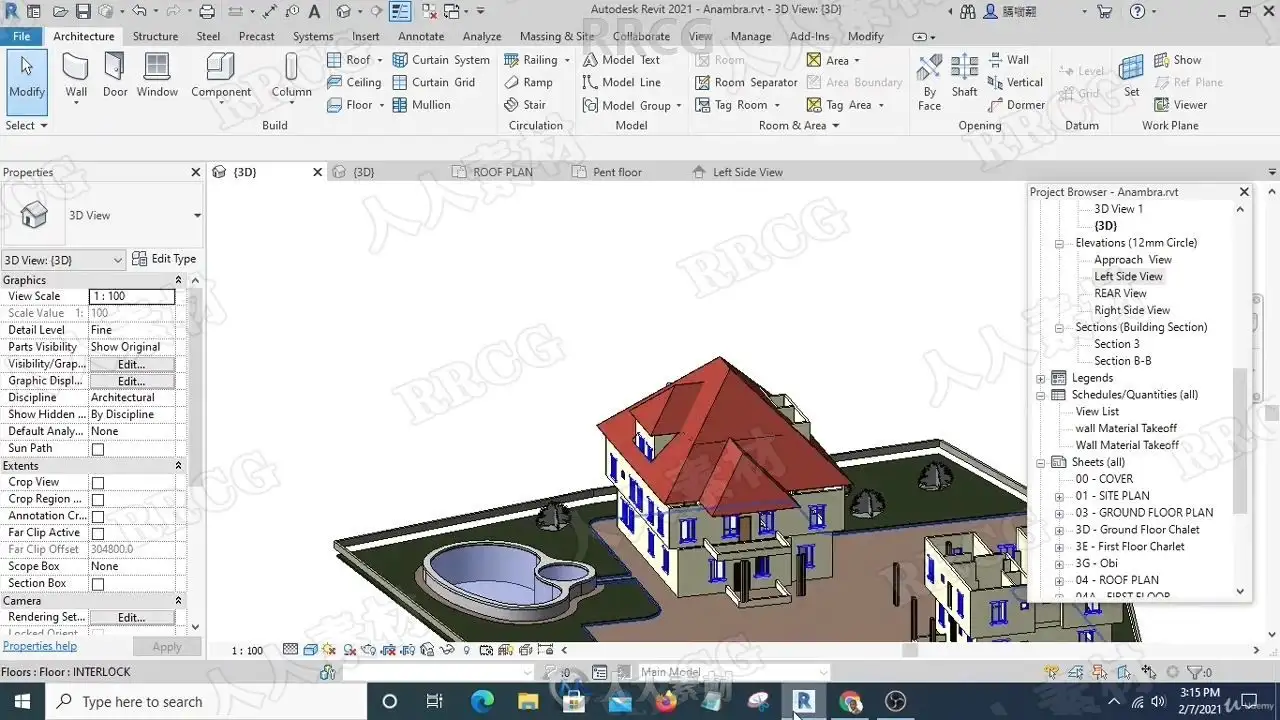Click the Print icon in quick access toolbar
This screenshot has height=720, width=1280.
click(x=207, y=12)
